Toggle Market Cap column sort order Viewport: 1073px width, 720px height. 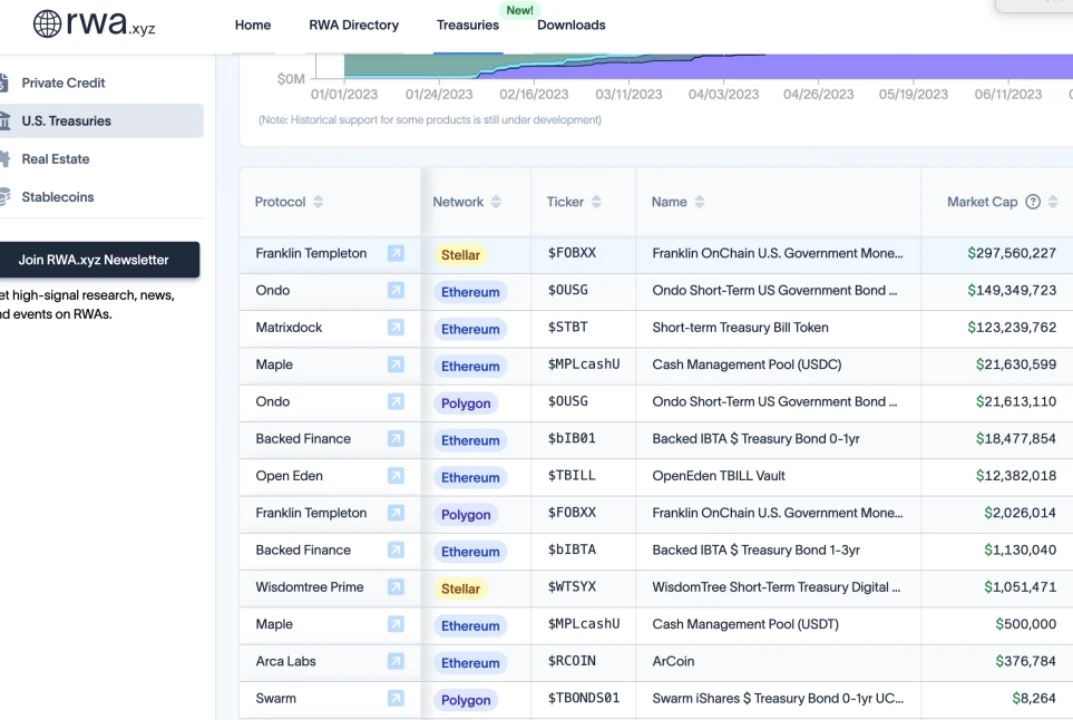click(x=1054, y=202)
